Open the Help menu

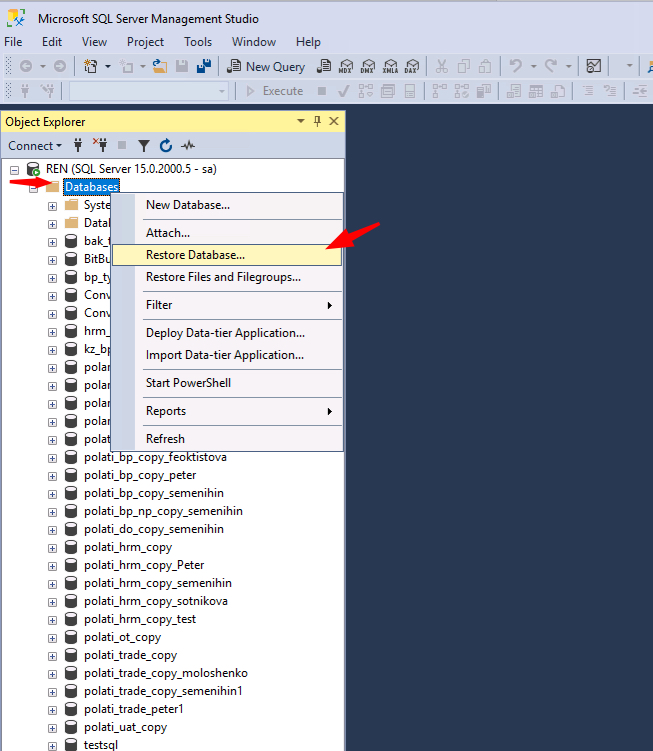(308, 42)
